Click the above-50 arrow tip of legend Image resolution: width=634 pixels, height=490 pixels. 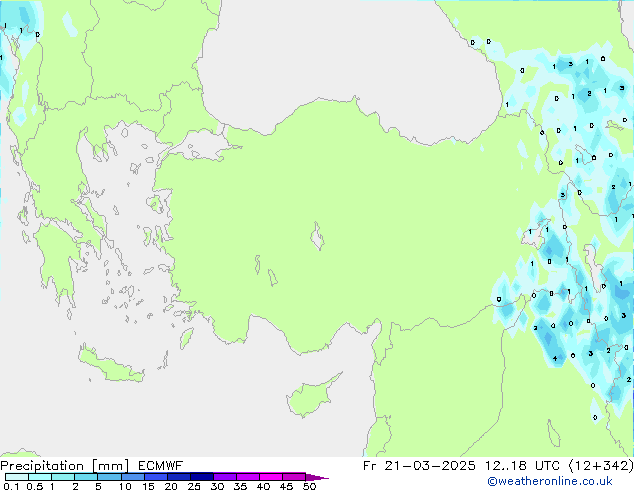point(317,477)
